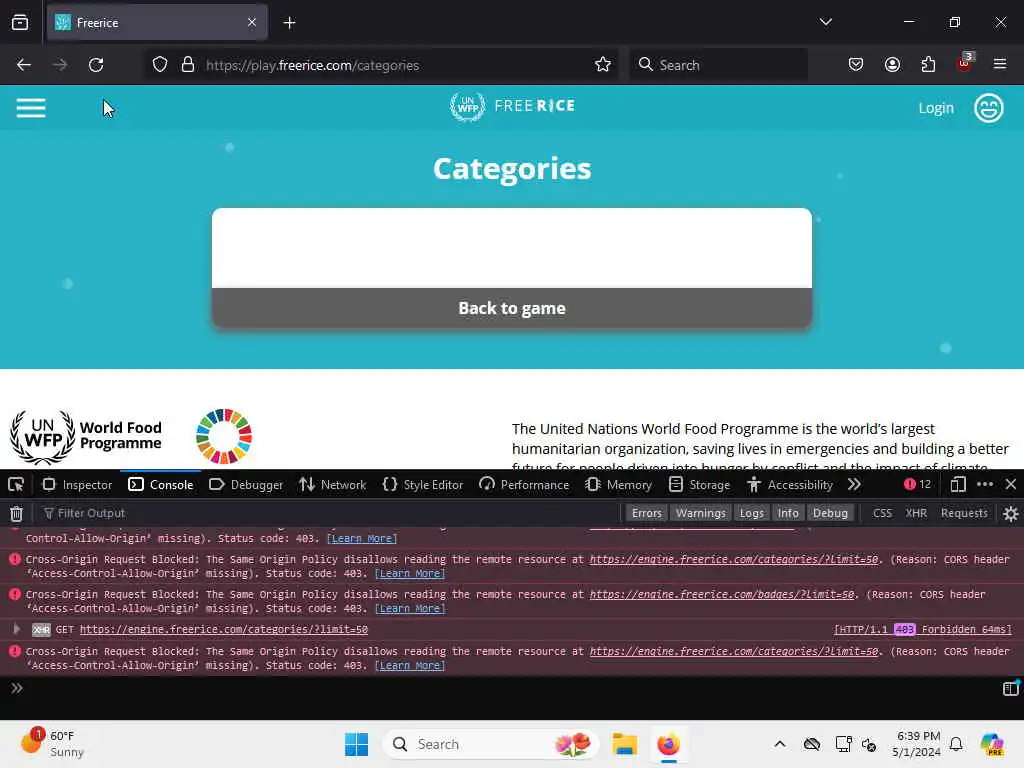Image resolution: width=1024 pixels, height=768 pixels.
Task: Switch to the Debugger tab
Action: [x=246, y=485]
